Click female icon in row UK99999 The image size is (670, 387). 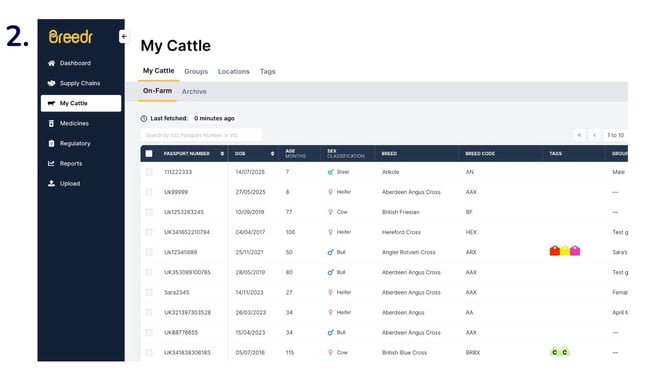coord(330,192)
